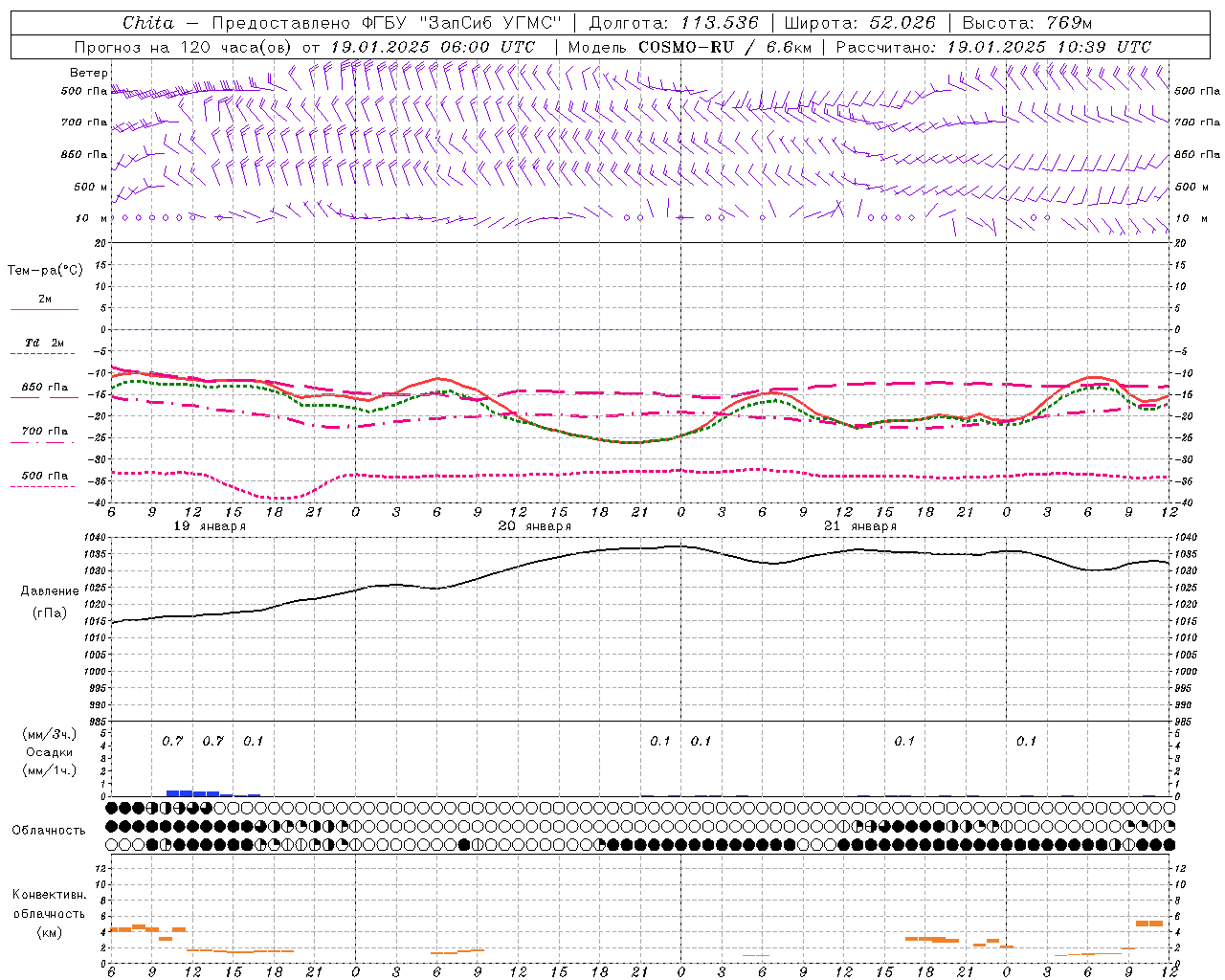
Task: Select the forecast start "19.01.2025 06:00 UTC"
Action: coord(432,47)
